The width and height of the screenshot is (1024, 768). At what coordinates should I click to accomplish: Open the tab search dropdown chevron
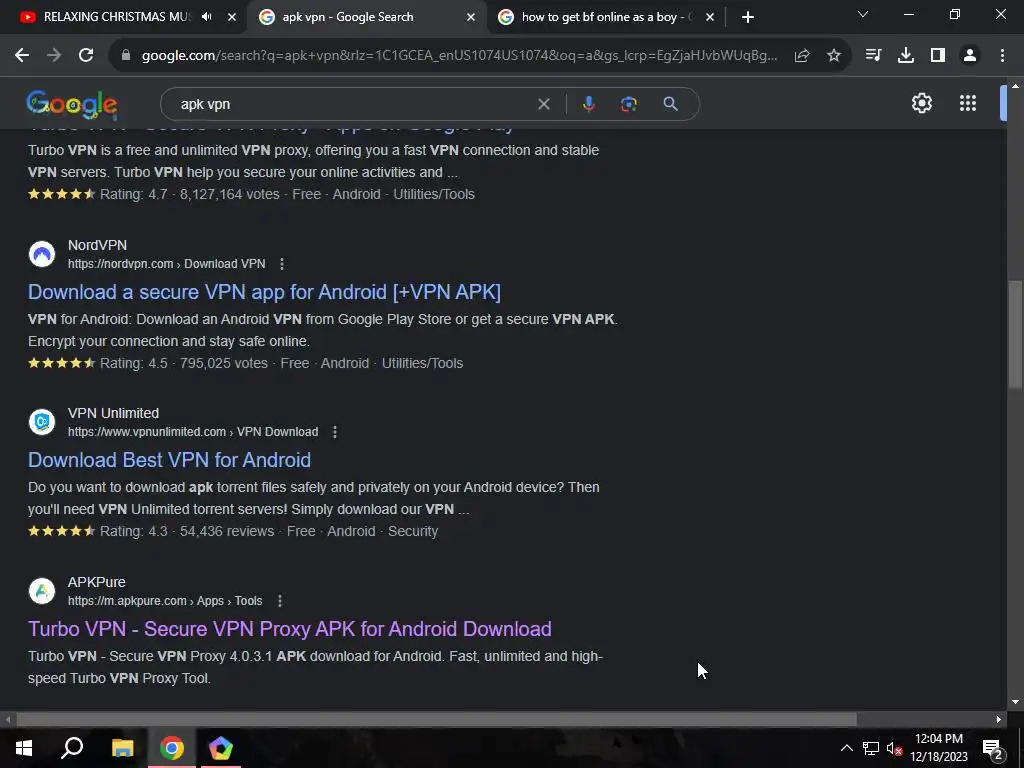(863, 14)
